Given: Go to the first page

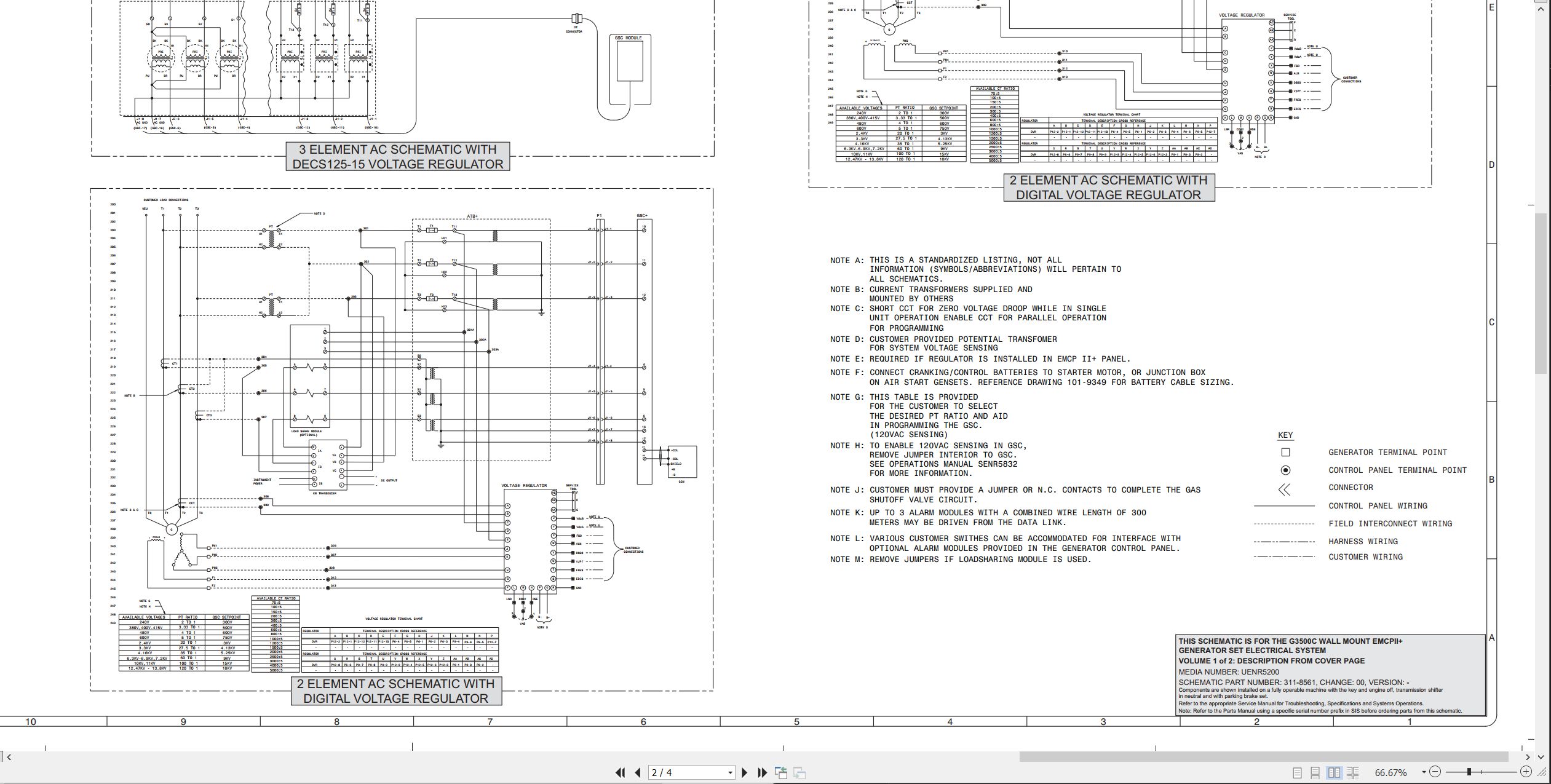Looking at the screenshot, I should (x=620, y=772).
